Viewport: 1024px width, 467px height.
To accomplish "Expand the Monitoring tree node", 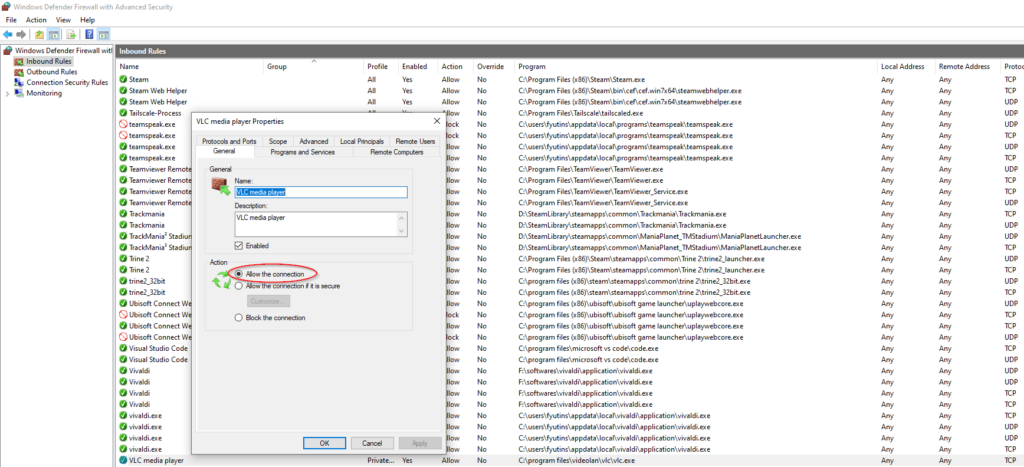I will 7,94.
